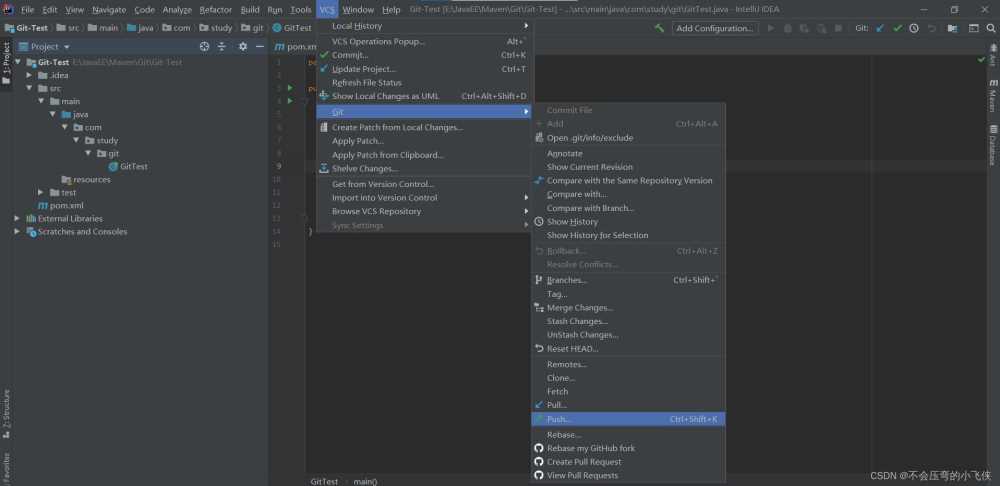Click the inspection status checkmark in editor corner

pyautogui.click(x=982, y=59)
